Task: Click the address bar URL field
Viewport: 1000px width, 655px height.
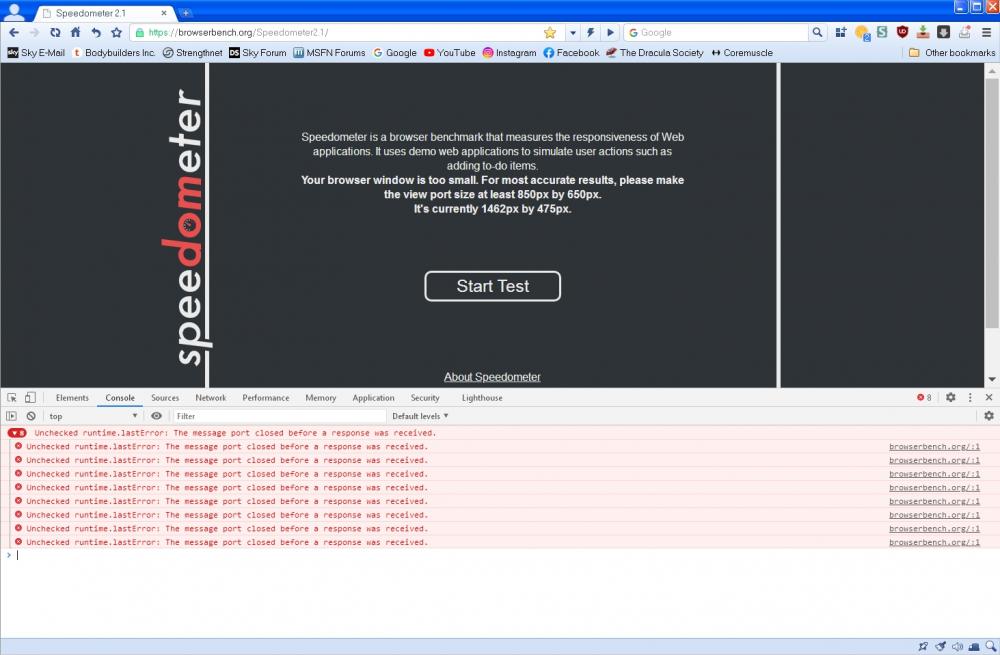Action: coord(344,33)
